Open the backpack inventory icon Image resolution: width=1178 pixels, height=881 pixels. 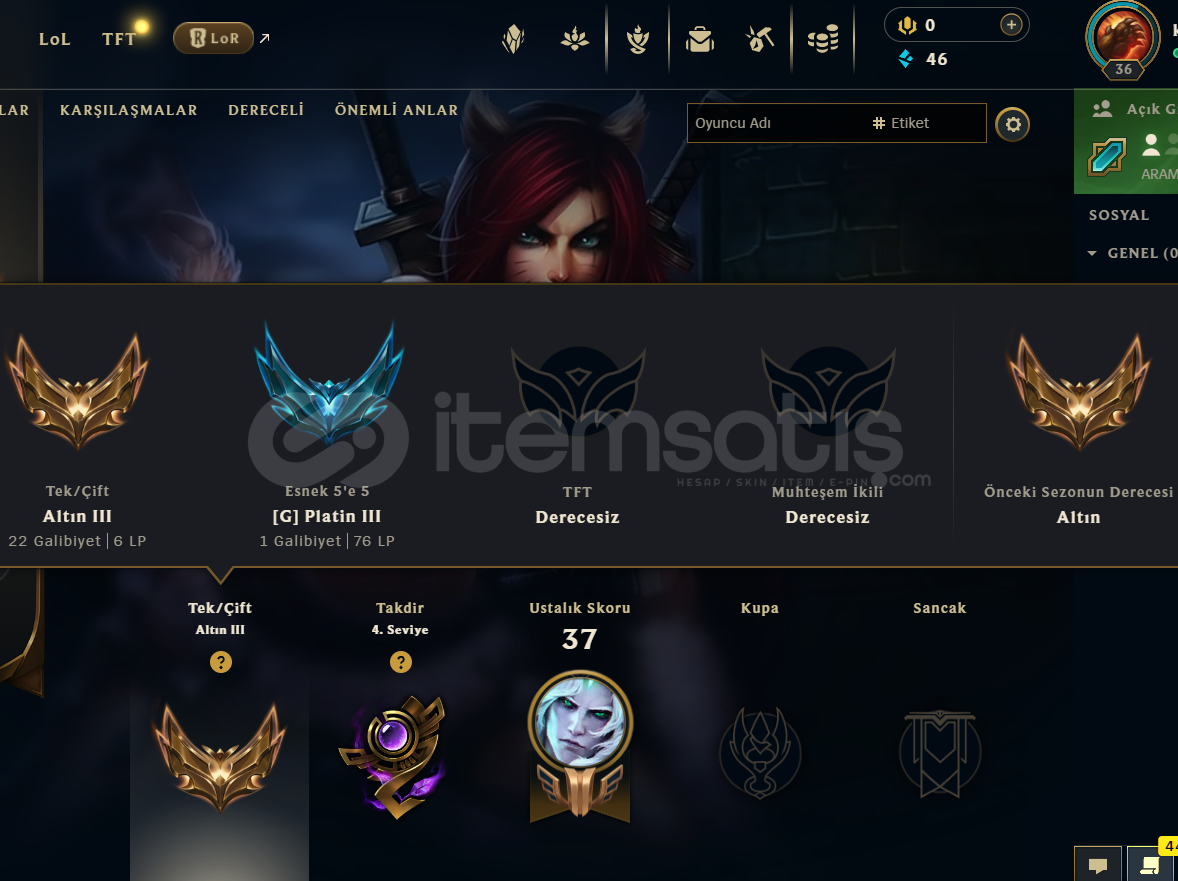(699, 39)
